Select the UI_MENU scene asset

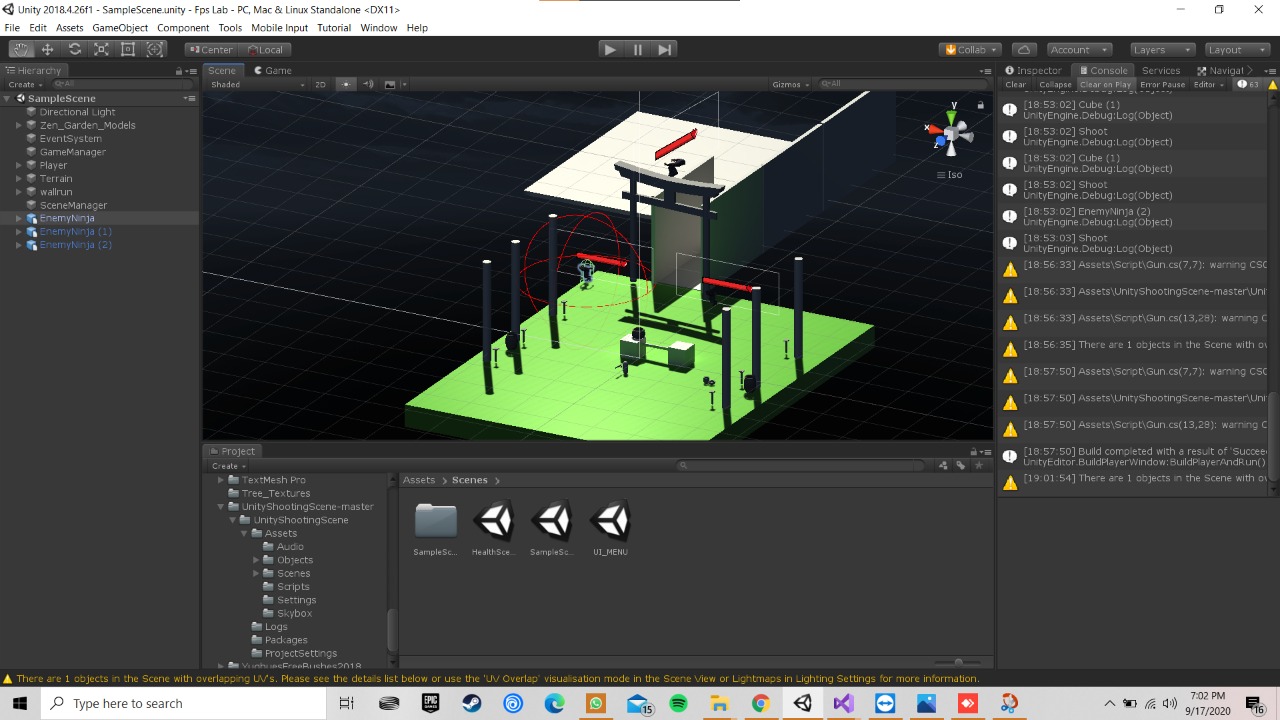pos(610,530)
